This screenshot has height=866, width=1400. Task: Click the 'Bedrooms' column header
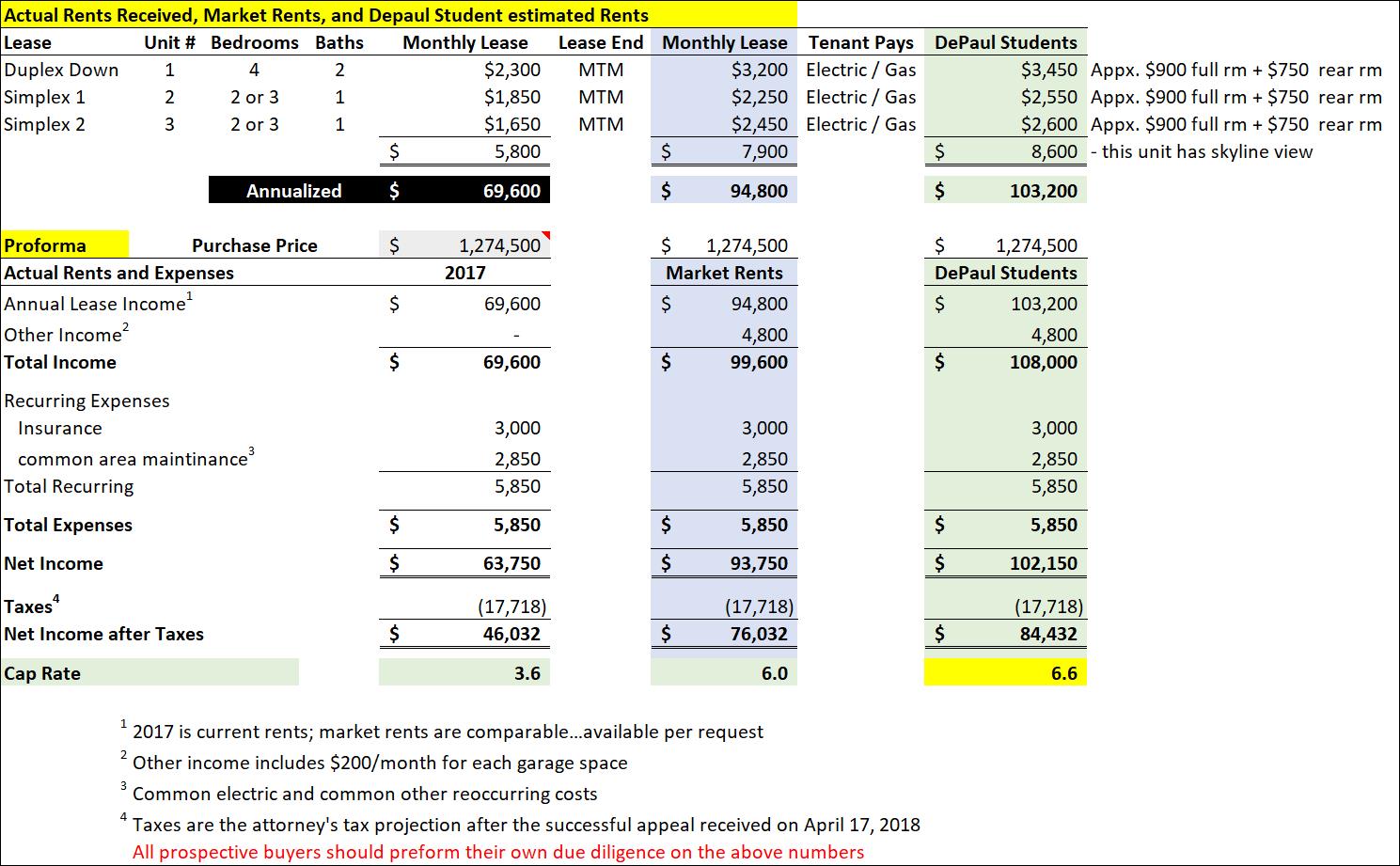[255, 42]
